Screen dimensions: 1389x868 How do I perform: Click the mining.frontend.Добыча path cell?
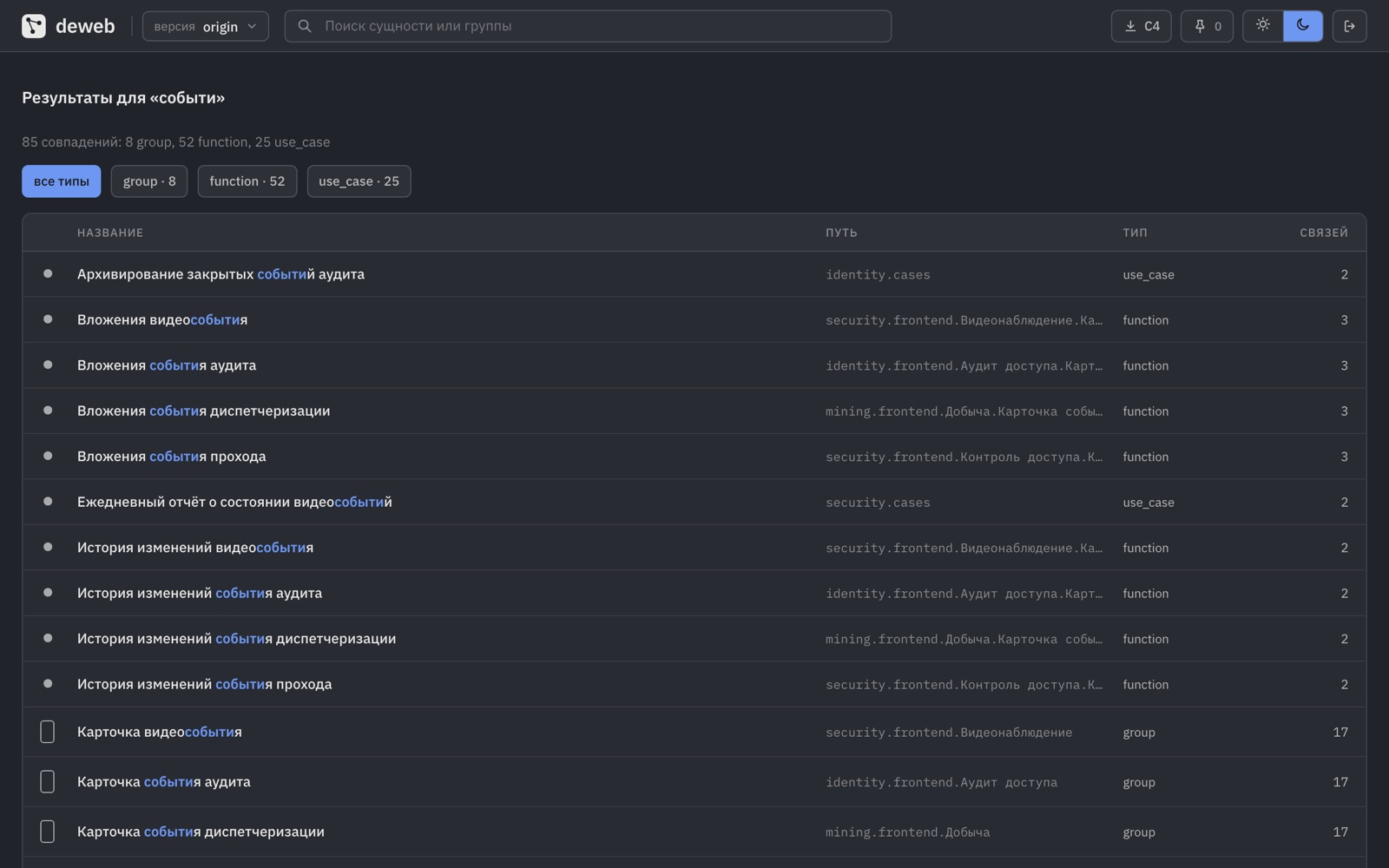907,832
